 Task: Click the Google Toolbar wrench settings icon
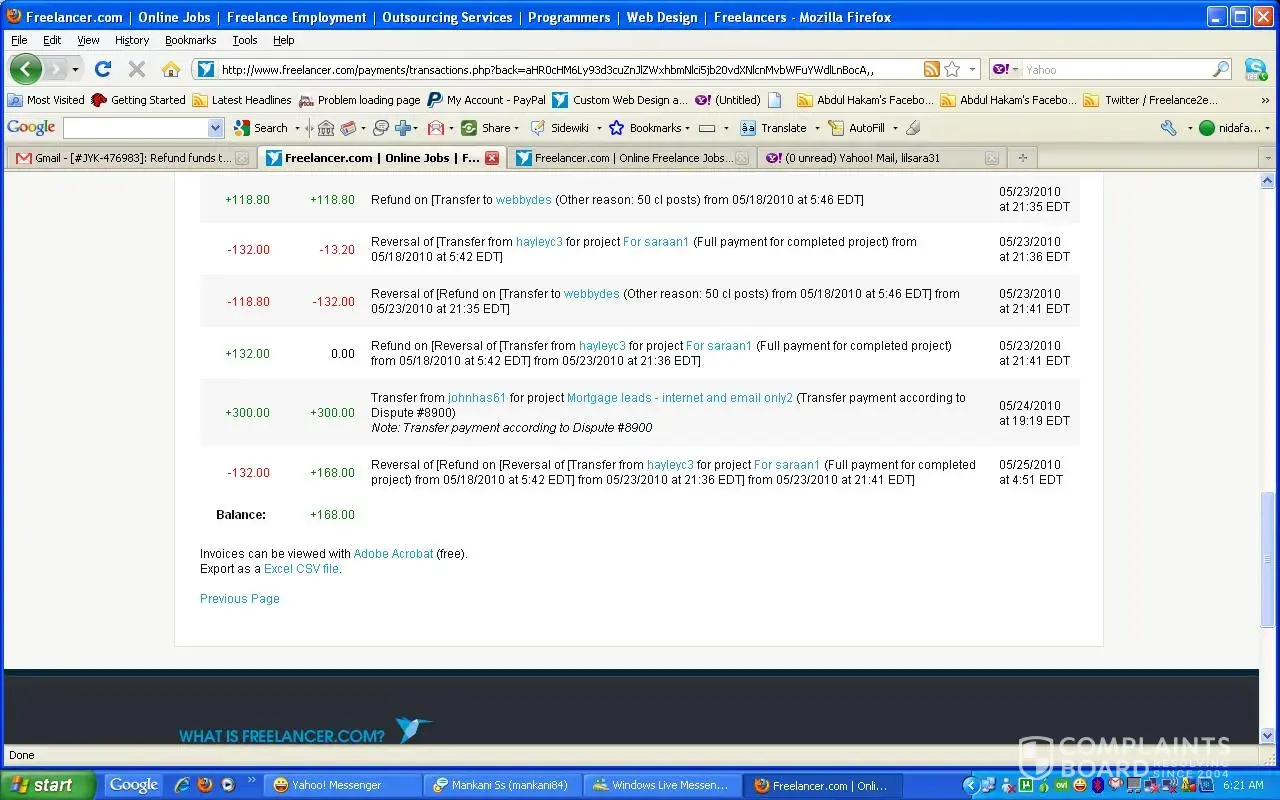click(1168, 128)
